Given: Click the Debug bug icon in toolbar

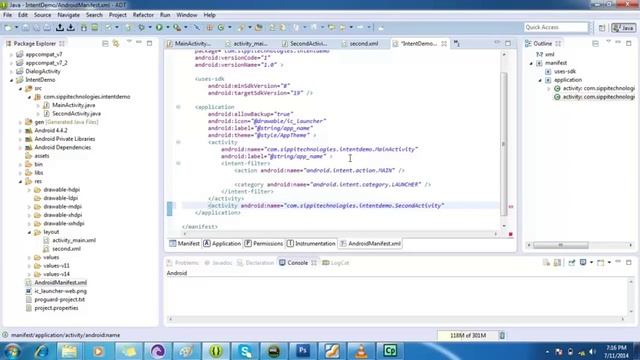Looking at the screenshot, I should (141, 27).
